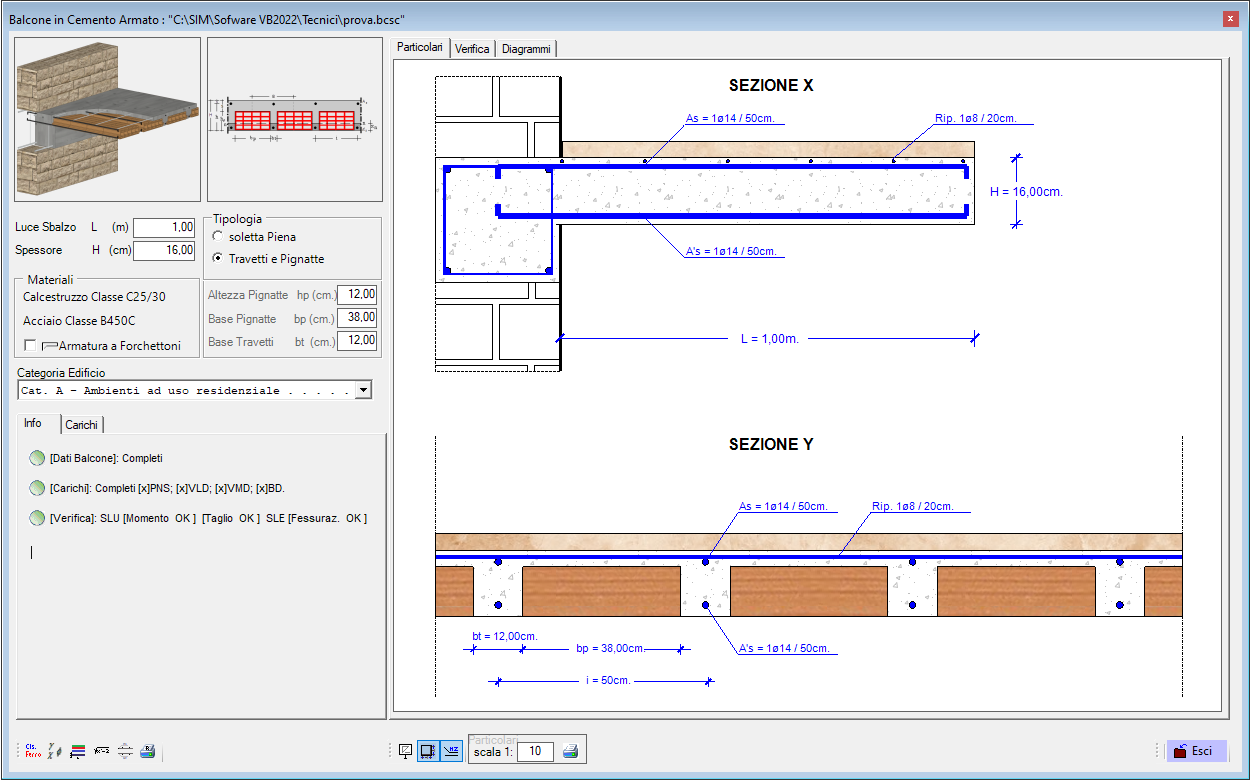Click the colored lines load icon
The image size is (1250, 780).
[78, 751]
